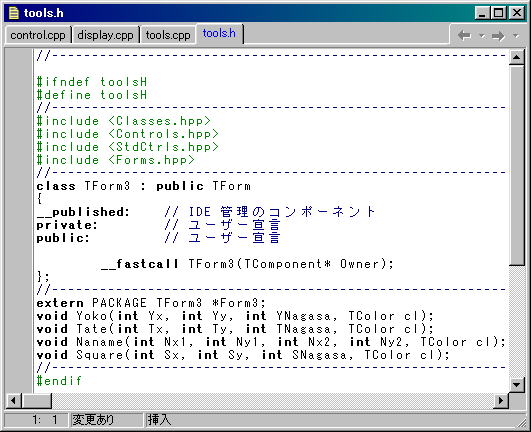This screenshot has width=531, height=432.
Task: Click the '#include <Forms.hpp>' line
Action: point(116,160)
